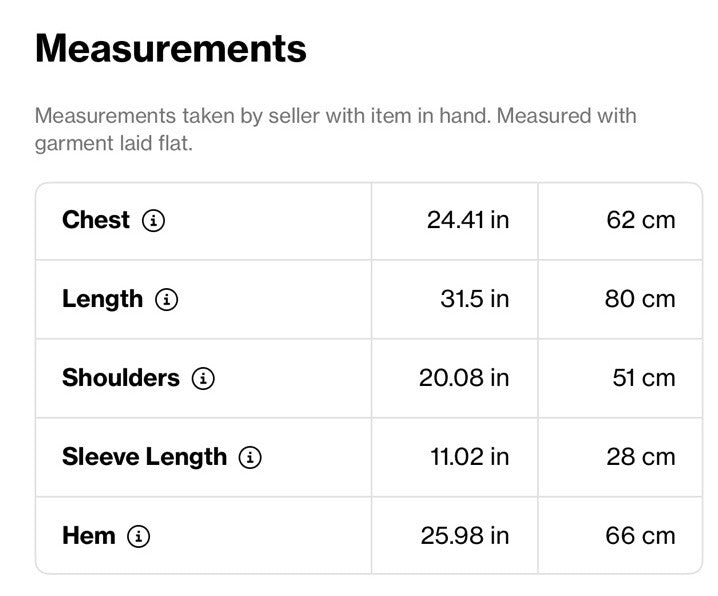Select the Shoulders label text

(x=121, y=378)
